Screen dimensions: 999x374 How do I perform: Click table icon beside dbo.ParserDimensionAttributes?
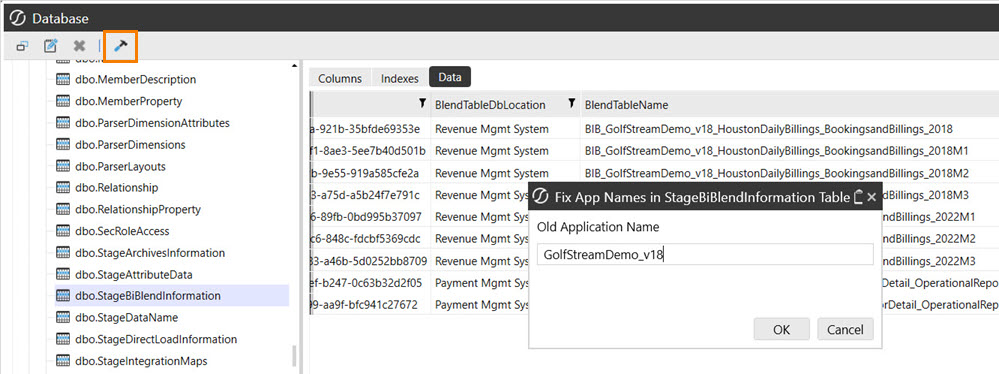point(63,123)
